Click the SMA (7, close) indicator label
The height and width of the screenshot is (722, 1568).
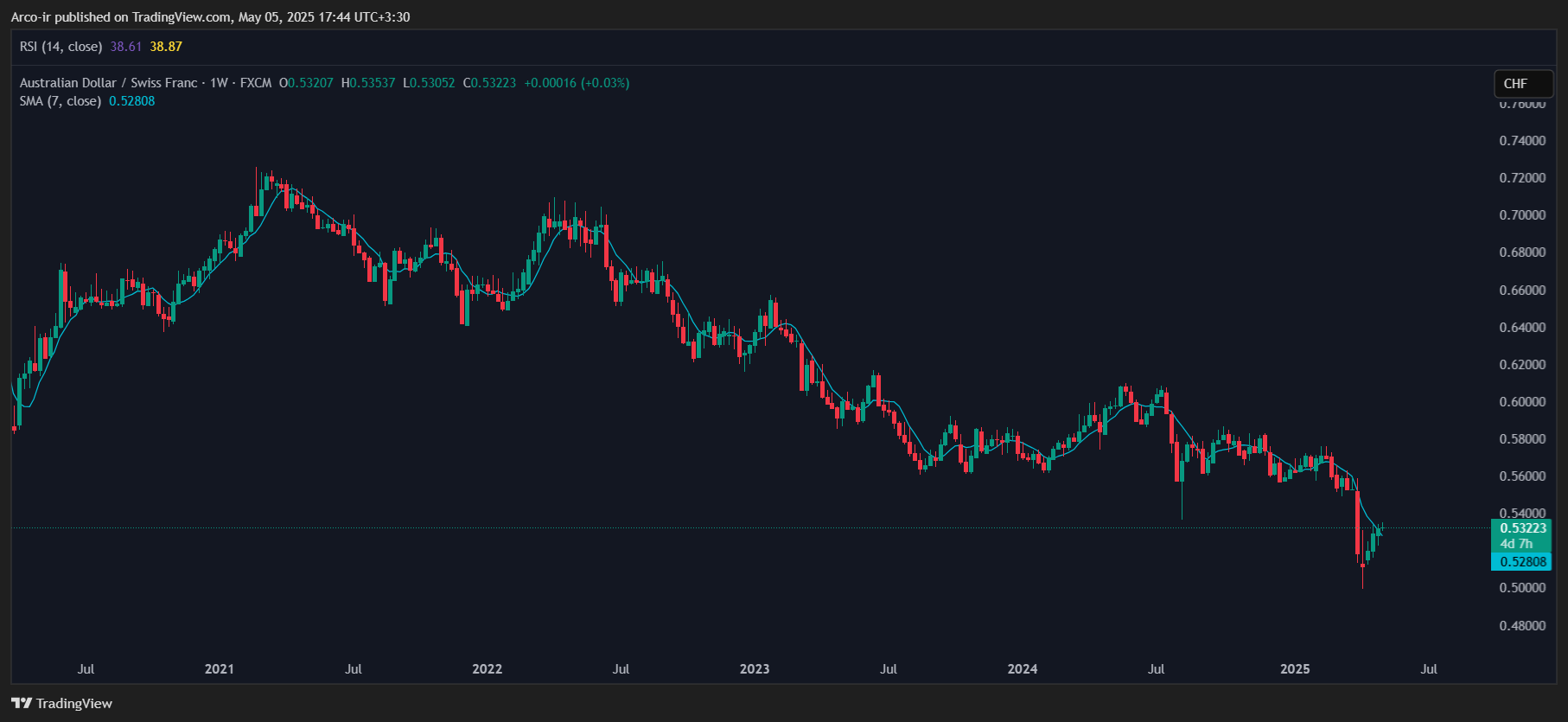(61, 101)
